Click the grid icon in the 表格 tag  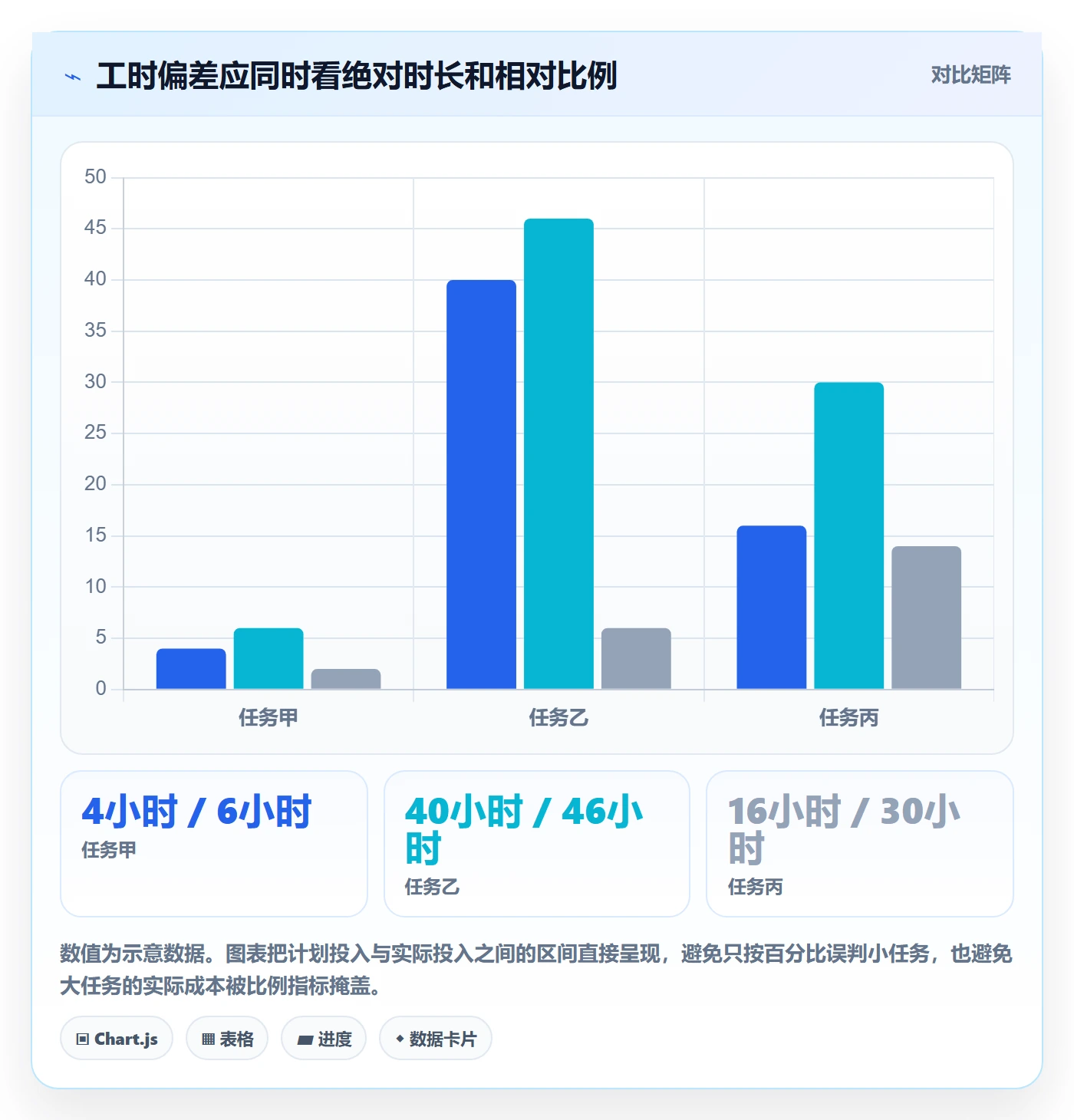coord(208,1039)
